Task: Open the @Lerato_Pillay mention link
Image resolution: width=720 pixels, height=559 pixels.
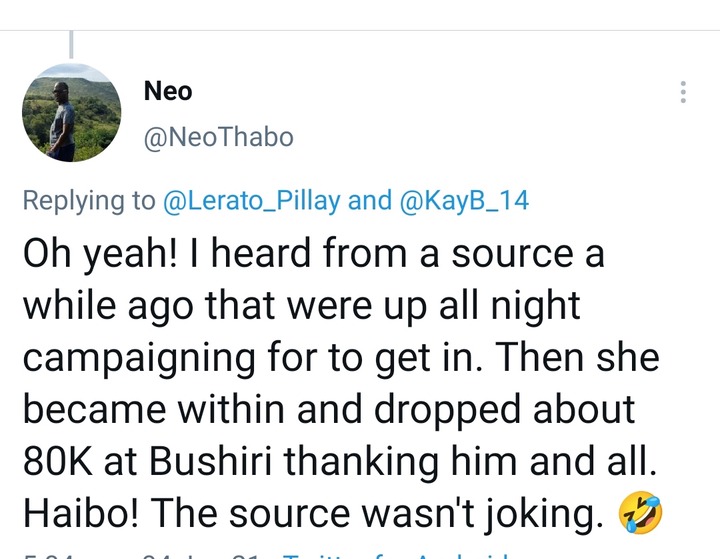Action: pos(251,200)
